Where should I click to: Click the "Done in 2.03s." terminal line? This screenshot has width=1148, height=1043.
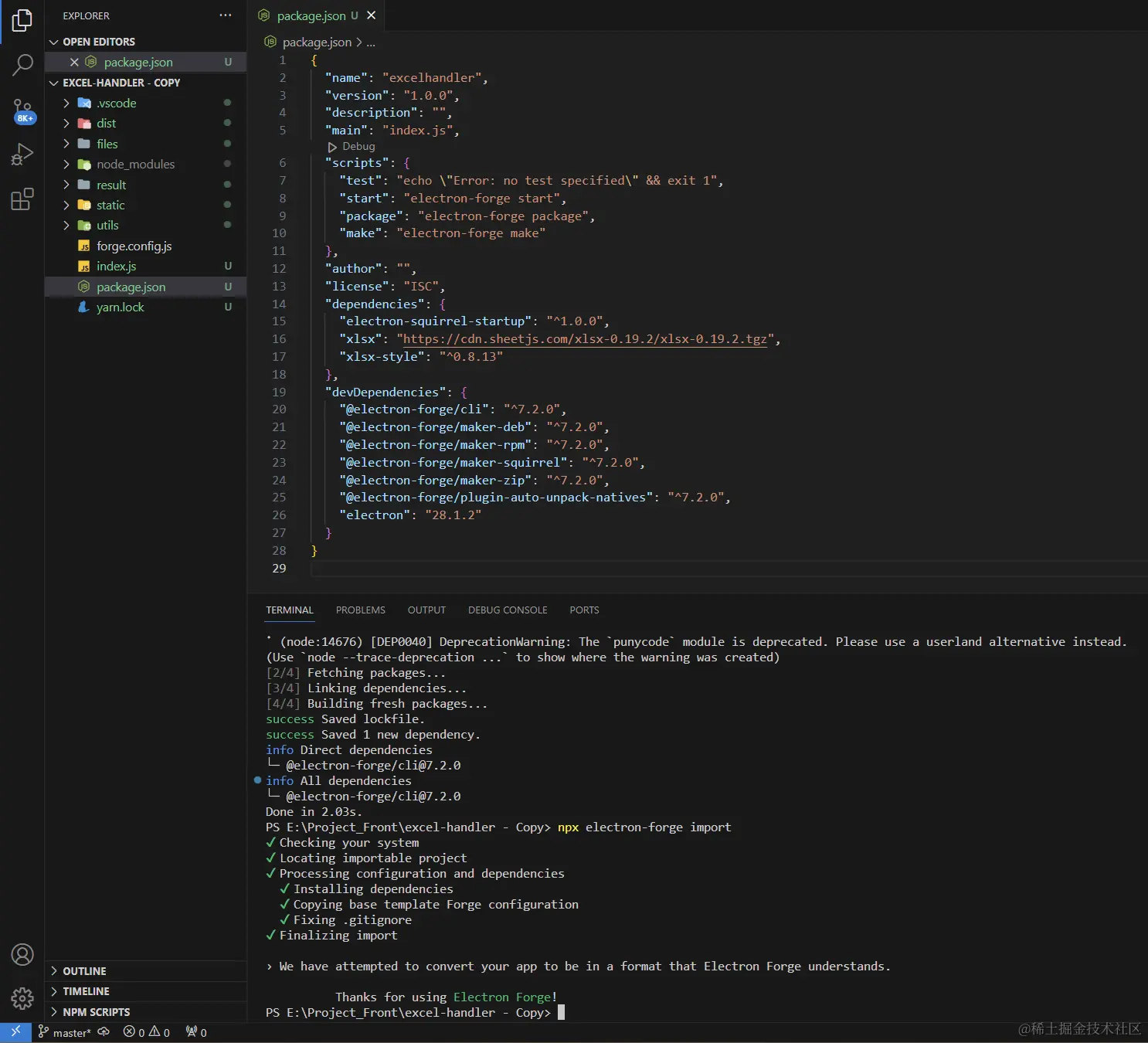(x=314, y=812)
